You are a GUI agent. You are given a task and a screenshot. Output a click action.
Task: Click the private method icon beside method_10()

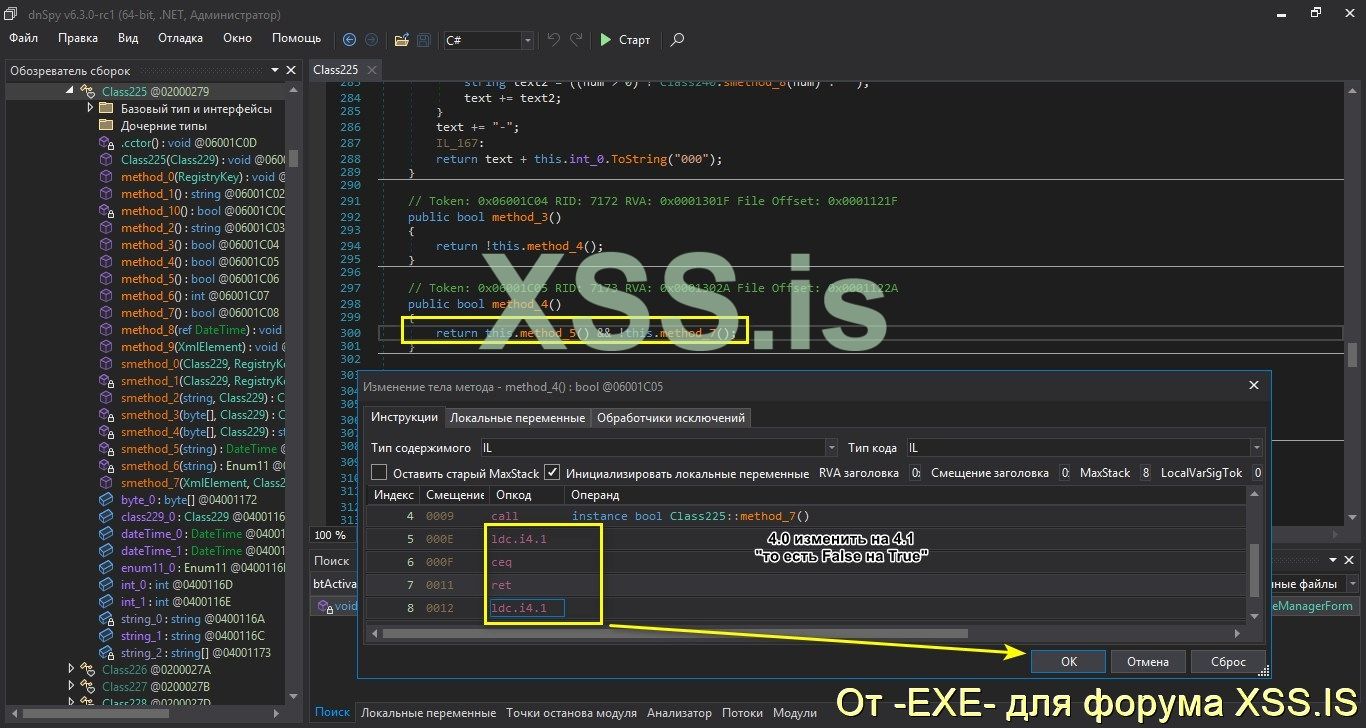point(106,211)
